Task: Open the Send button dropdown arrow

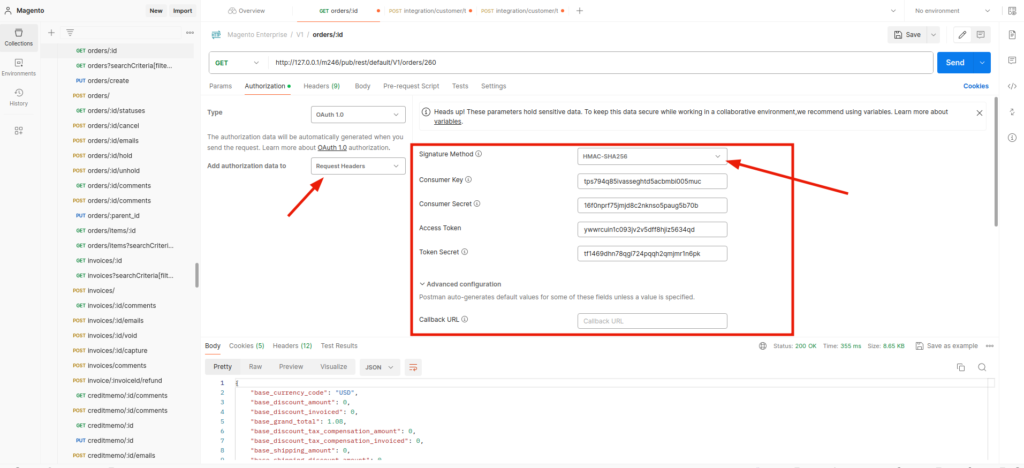Action: point(982,63)
